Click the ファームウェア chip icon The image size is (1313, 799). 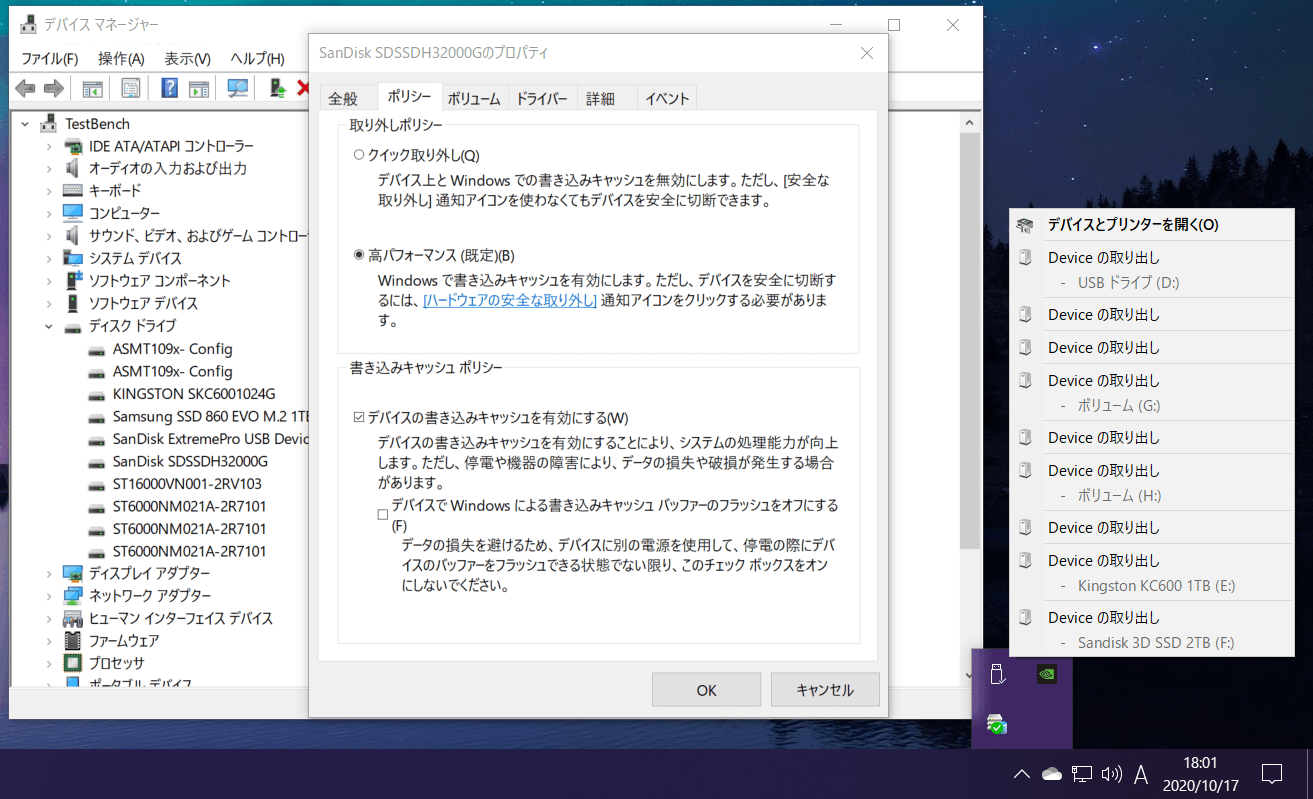73,640
